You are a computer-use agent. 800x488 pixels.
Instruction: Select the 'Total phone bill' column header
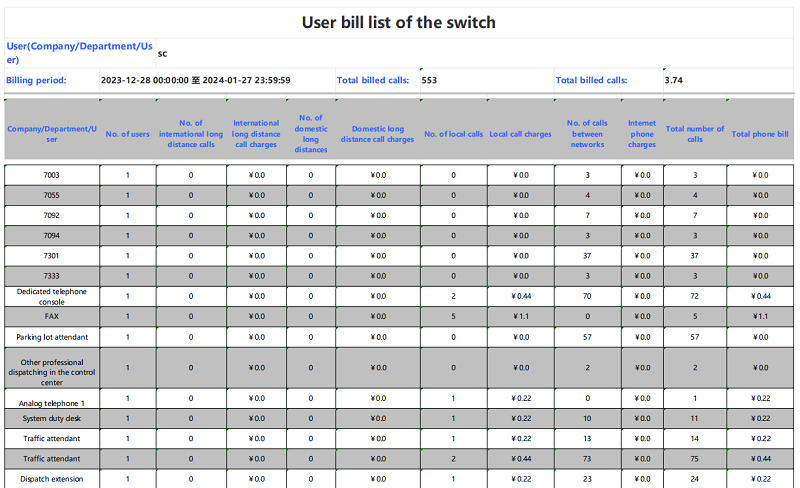pyautogui.click(x=760, y=134)
